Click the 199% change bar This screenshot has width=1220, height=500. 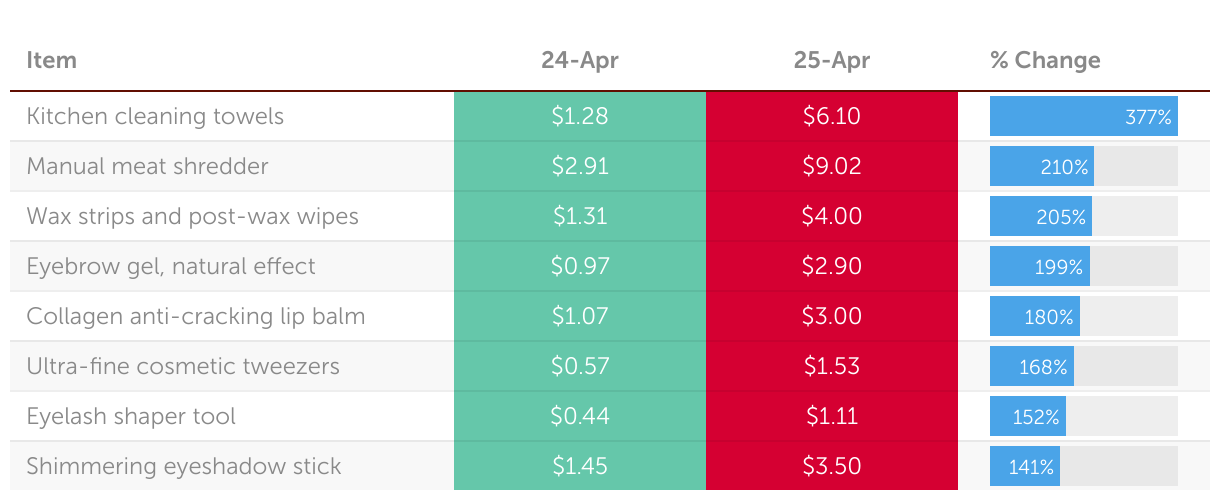tap(1084, 266)
